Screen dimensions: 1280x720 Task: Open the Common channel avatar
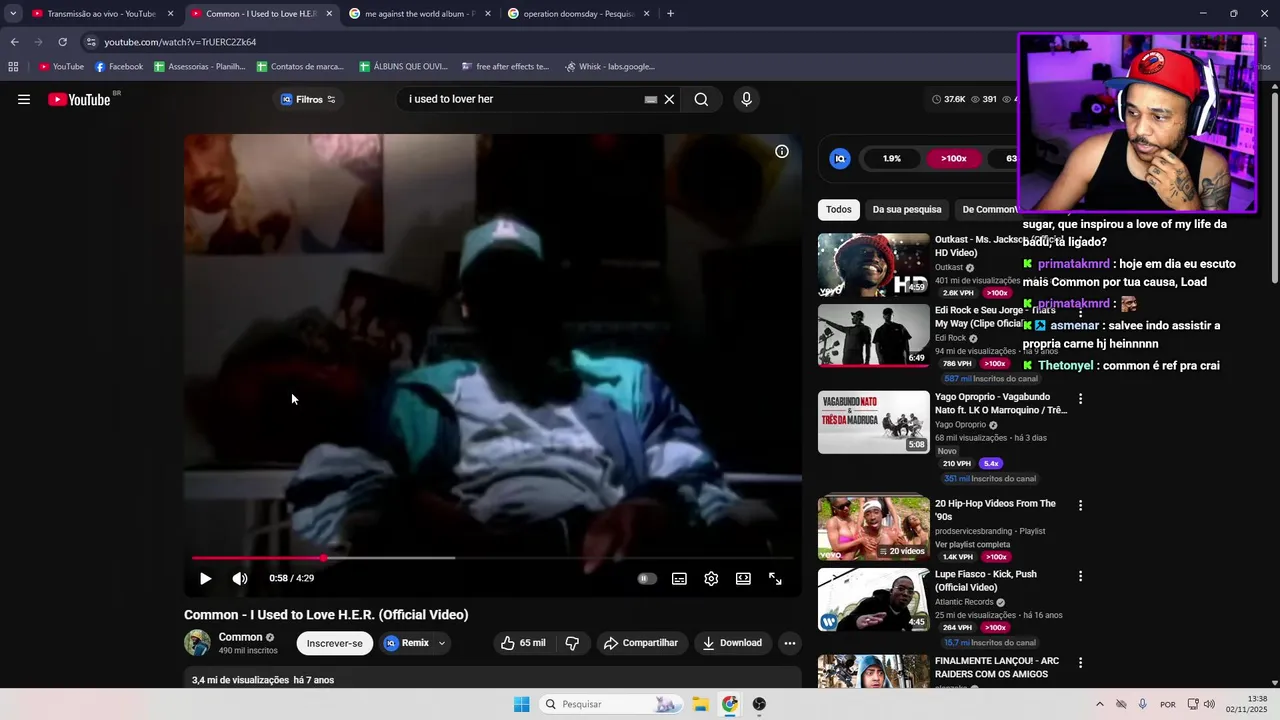197,643
